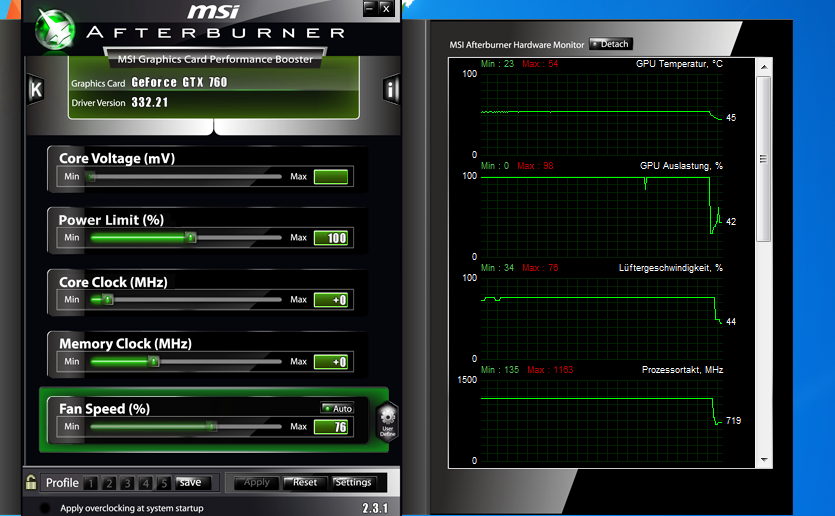The image size is (835, 516).
Task: Toggle Apply overclocking at system startup indicator
Action: 45,508
